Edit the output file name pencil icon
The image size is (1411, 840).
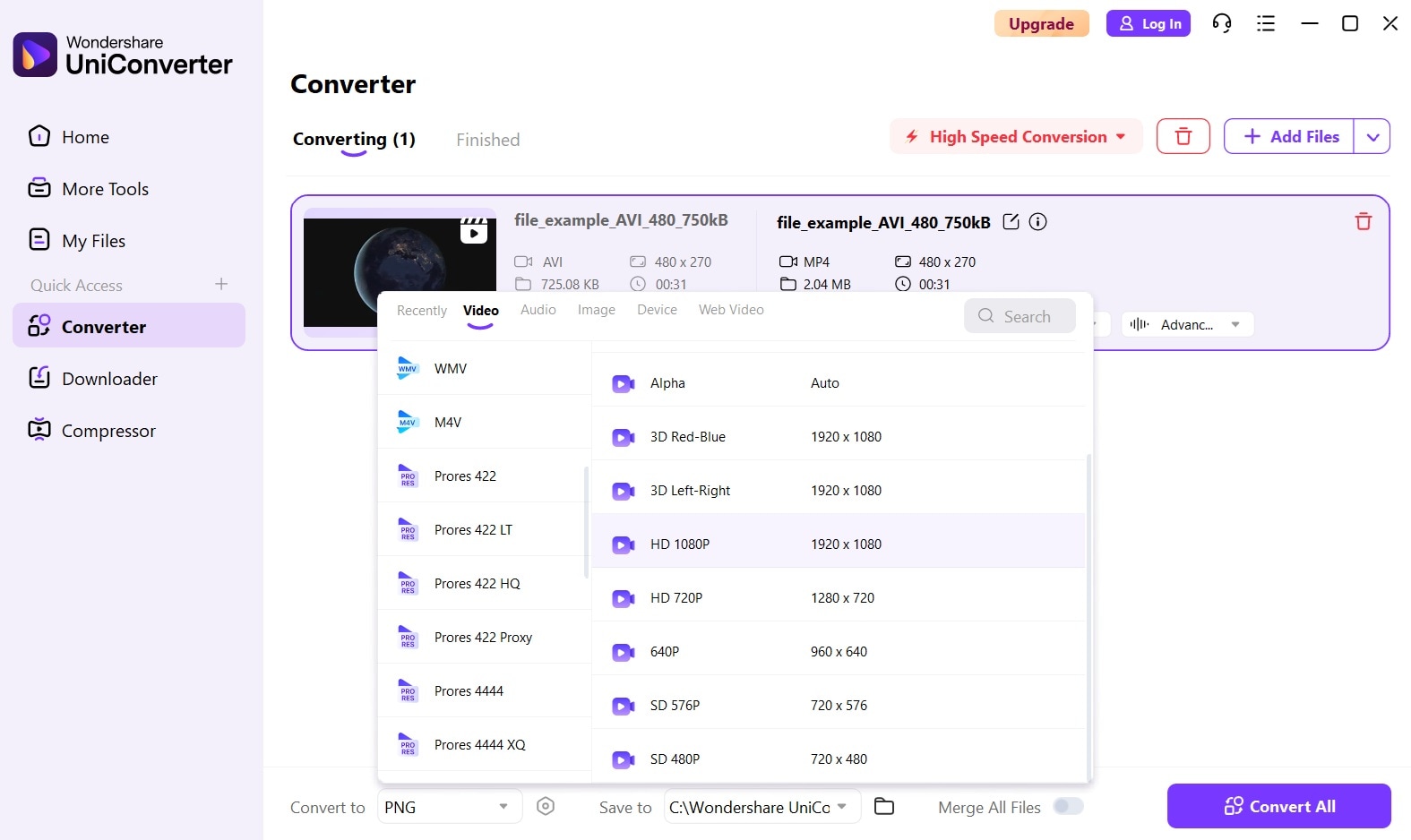(1011, 222)
